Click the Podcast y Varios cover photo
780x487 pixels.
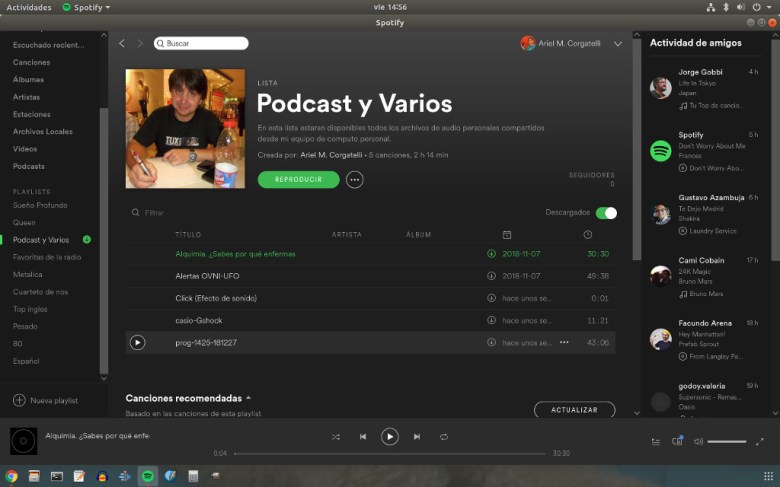pos(185,129)
